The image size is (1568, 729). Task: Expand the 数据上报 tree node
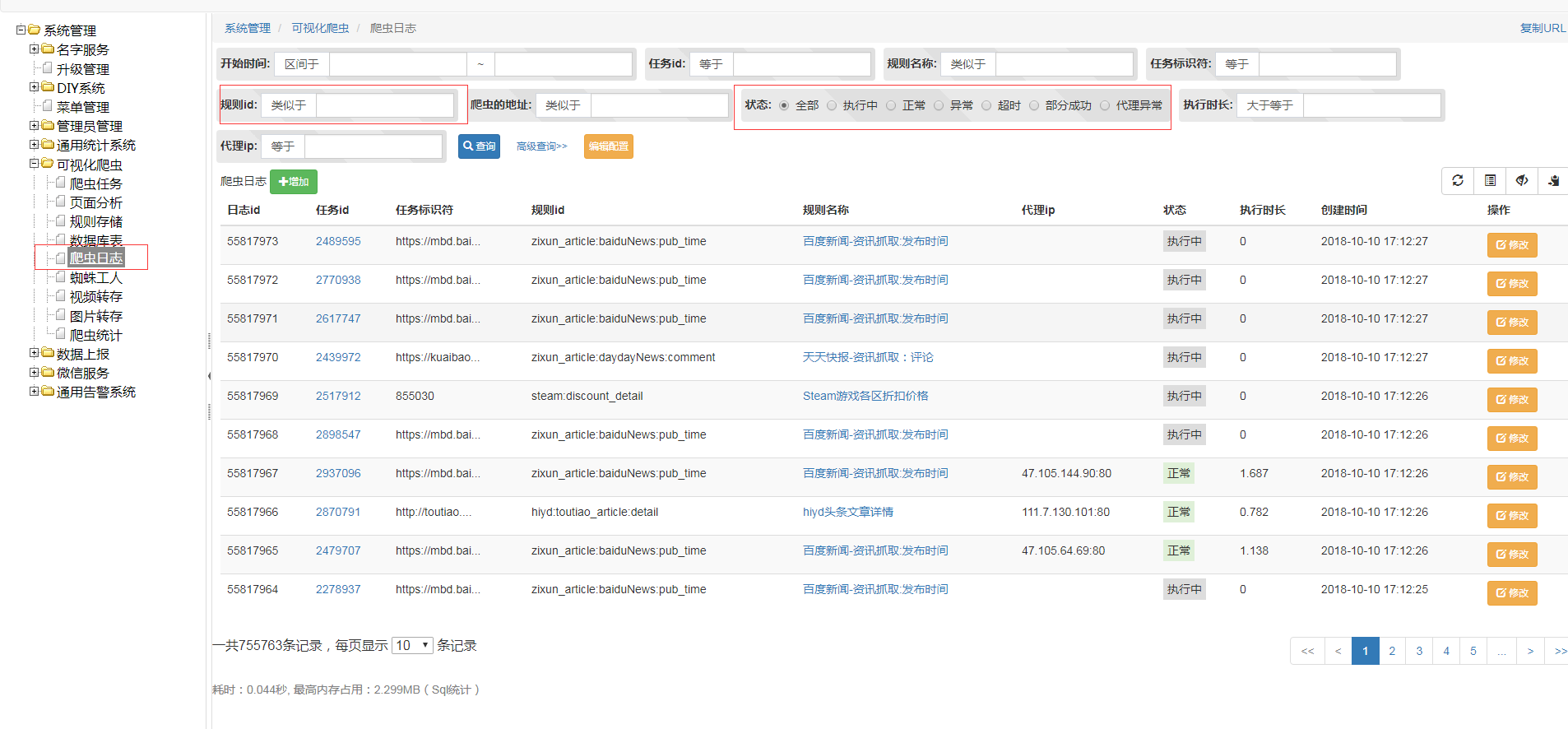tap(35, 352)
